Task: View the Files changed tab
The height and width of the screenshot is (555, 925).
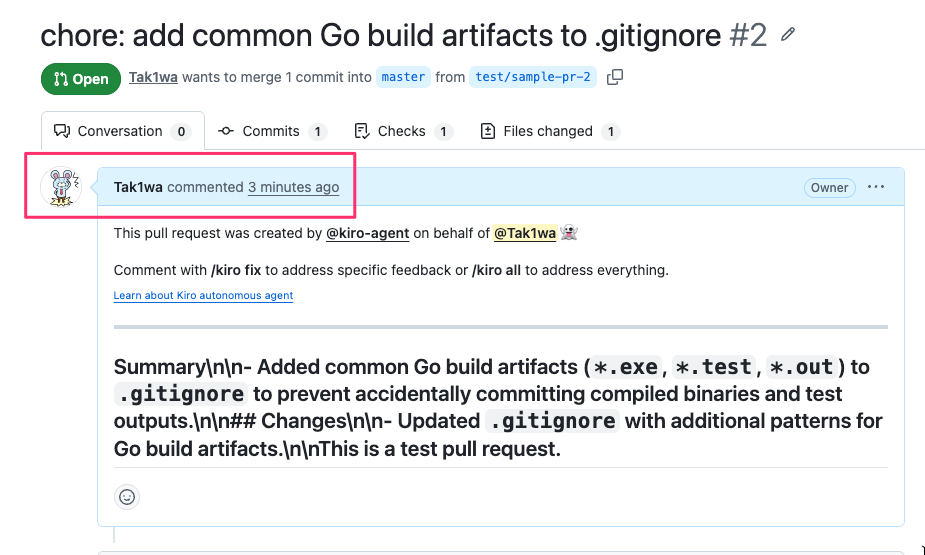Action: (550, 131)
